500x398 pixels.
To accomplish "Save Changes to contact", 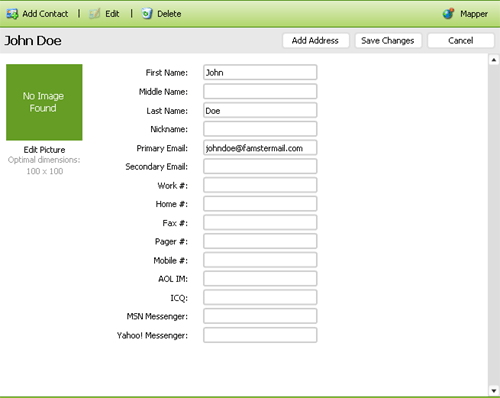I will pos(388,41).
